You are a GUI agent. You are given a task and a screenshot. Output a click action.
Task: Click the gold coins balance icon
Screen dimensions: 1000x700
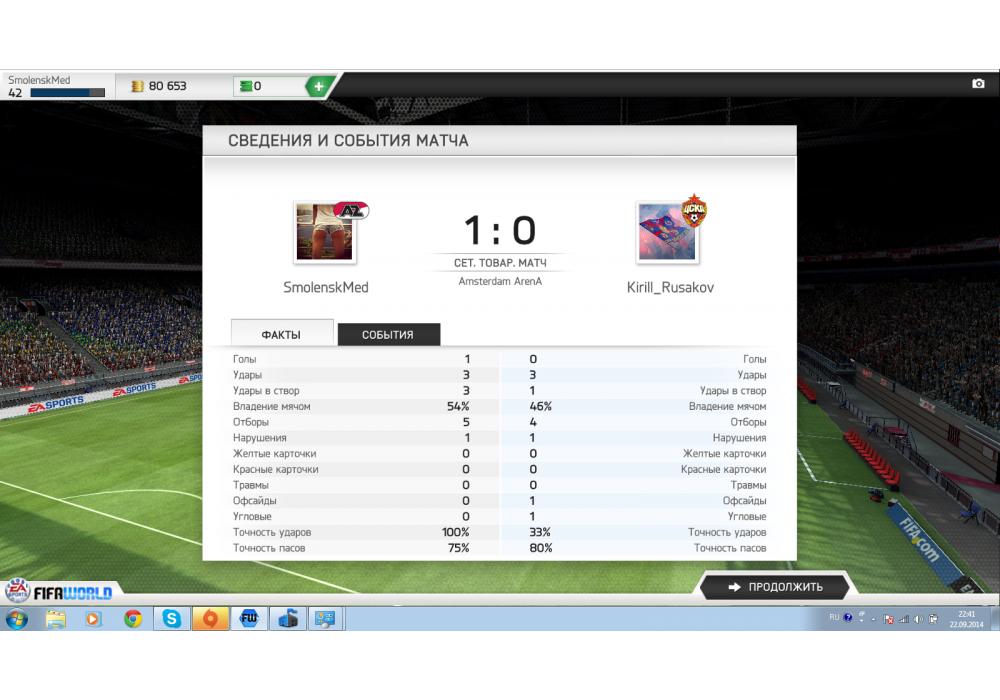point(137,86)
